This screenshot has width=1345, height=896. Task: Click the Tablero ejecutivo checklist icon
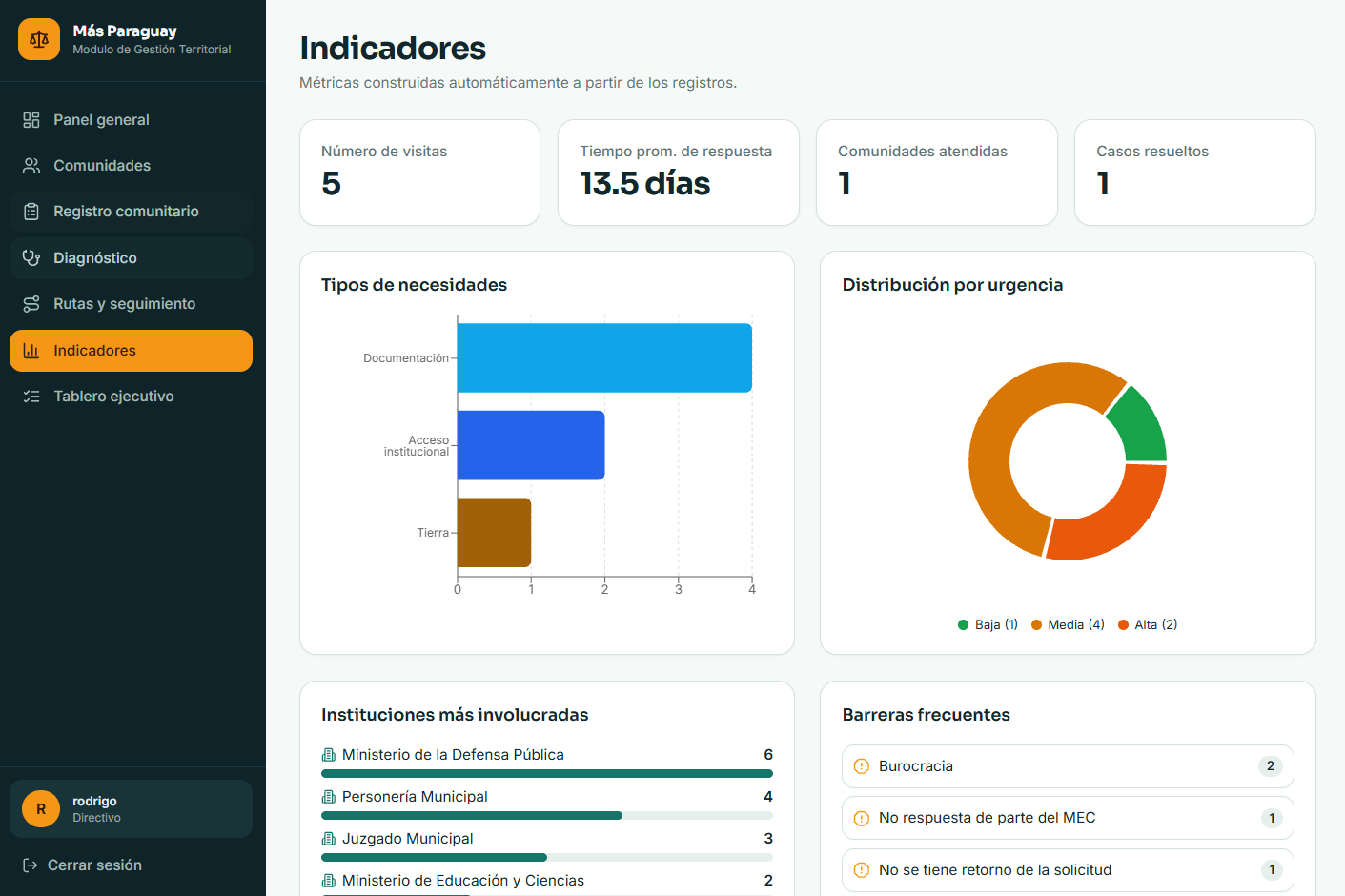tap(31, 397)
